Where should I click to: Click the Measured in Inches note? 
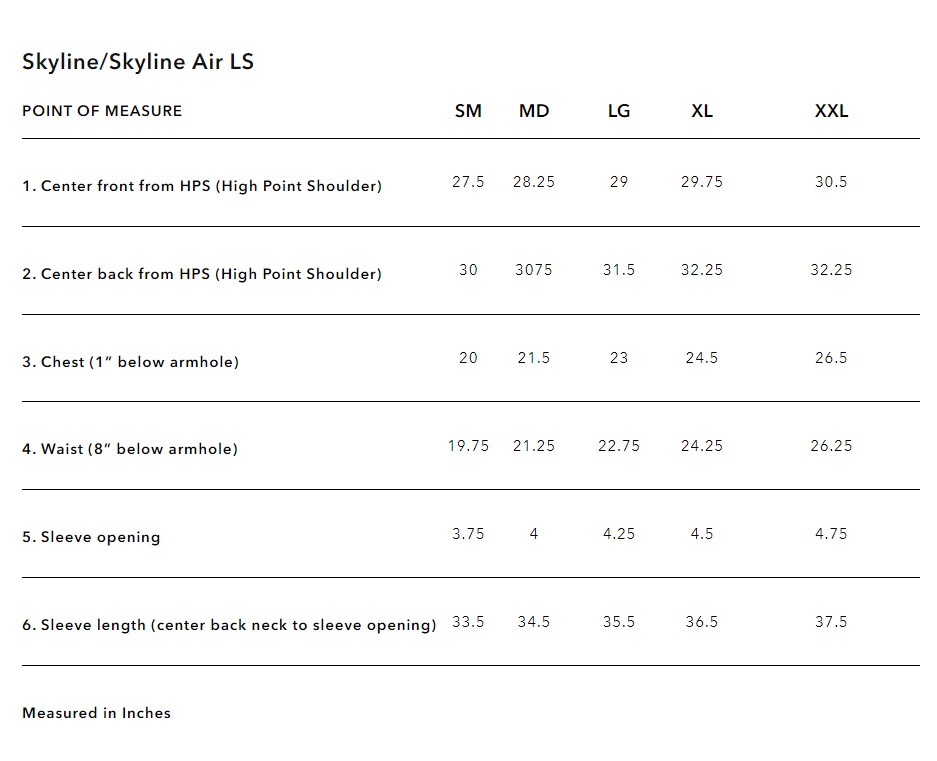(x=96, y=713)
